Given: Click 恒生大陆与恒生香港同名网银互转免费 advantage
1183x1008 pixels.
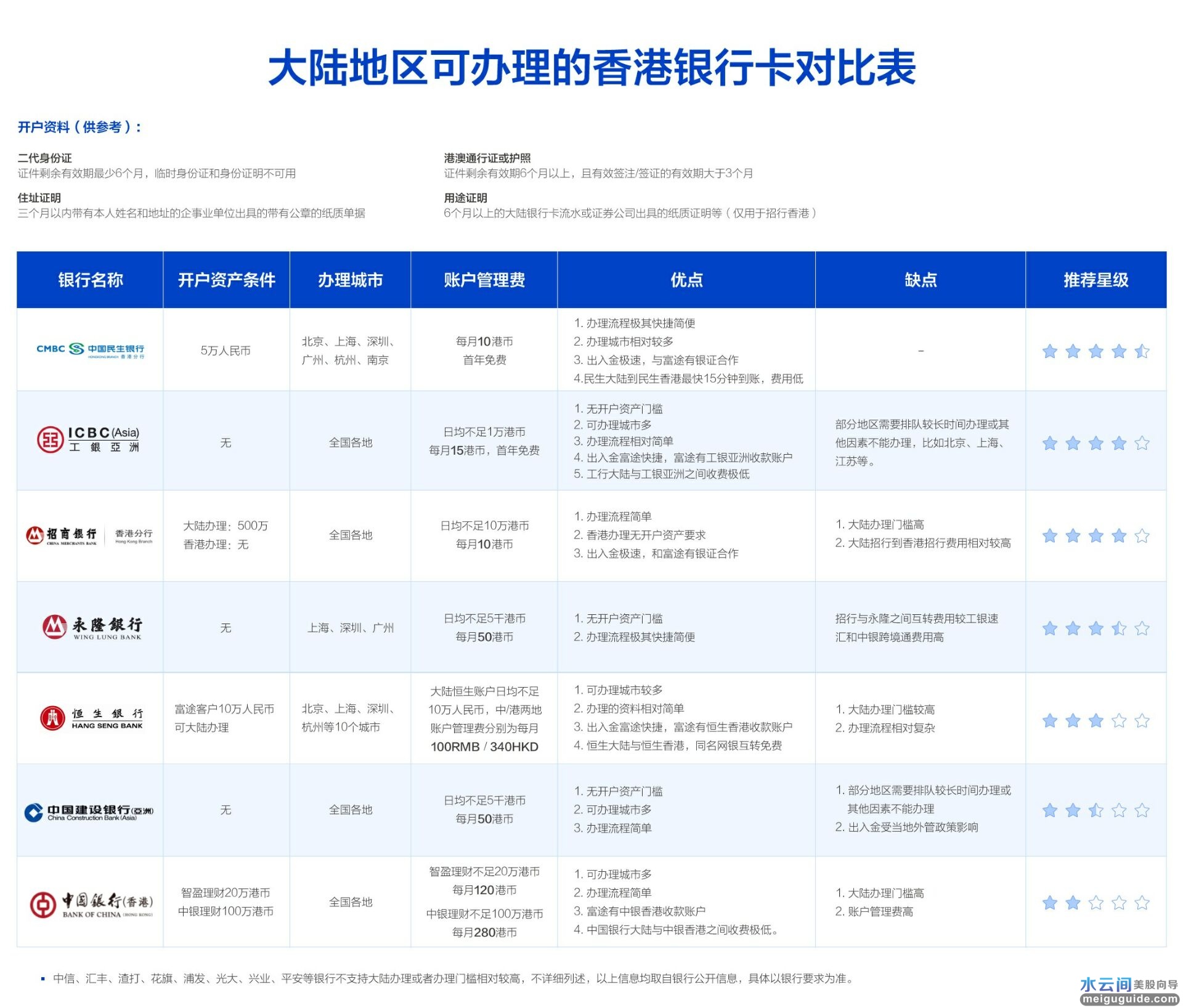Looking at the screenshot, I should tap(678, 746).
